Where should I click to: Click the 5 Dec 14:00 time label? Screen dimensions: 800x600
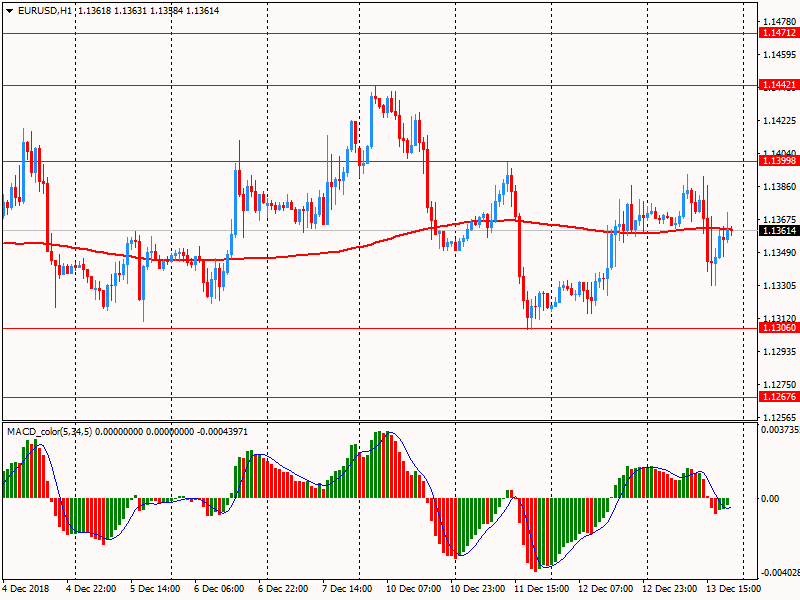[x=155, y=589]
